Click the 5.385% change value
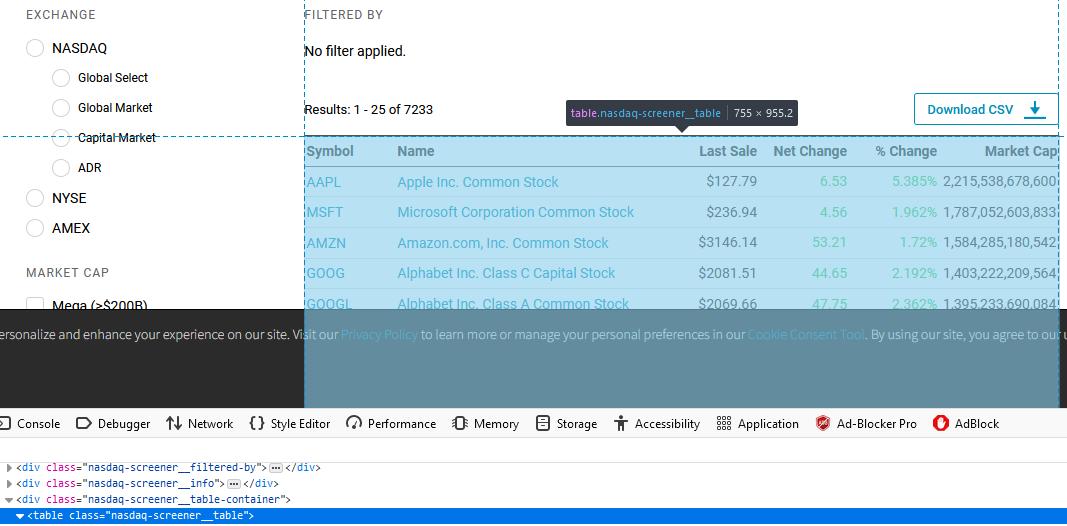Screen dimensions: 1067x526 tap(915, 182)
